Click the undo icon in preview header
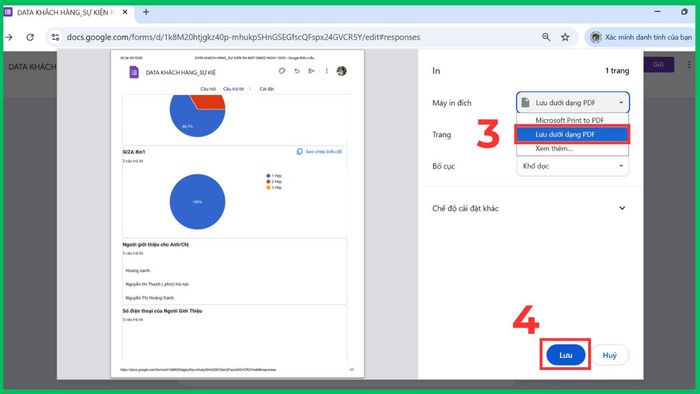This screenshot has height=394, width=700. 297,71
